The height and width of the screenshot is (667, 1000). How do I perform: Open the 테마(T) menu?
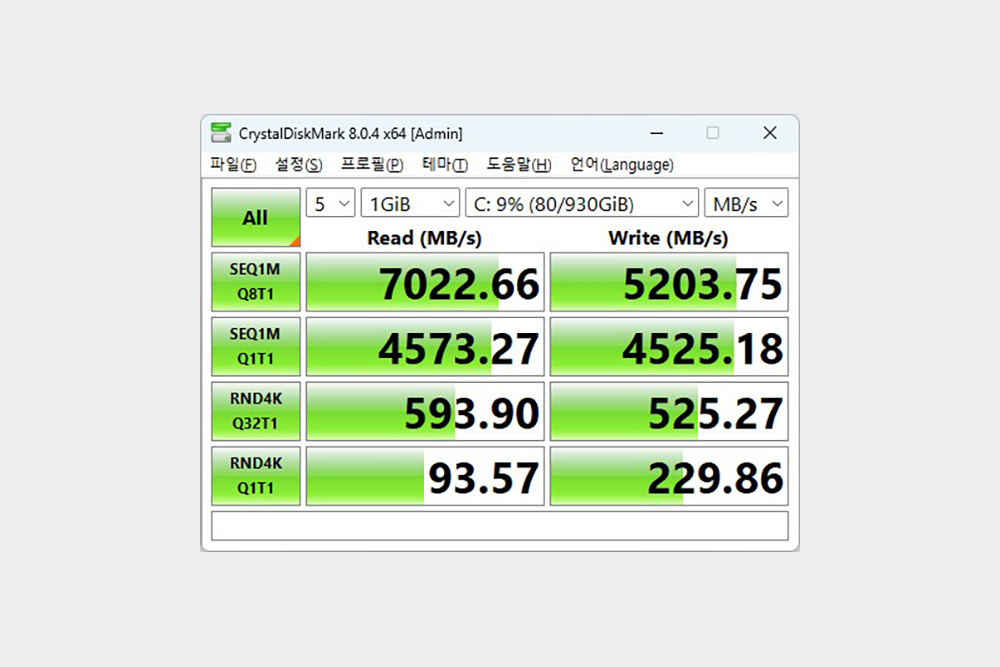click(445, 165)
